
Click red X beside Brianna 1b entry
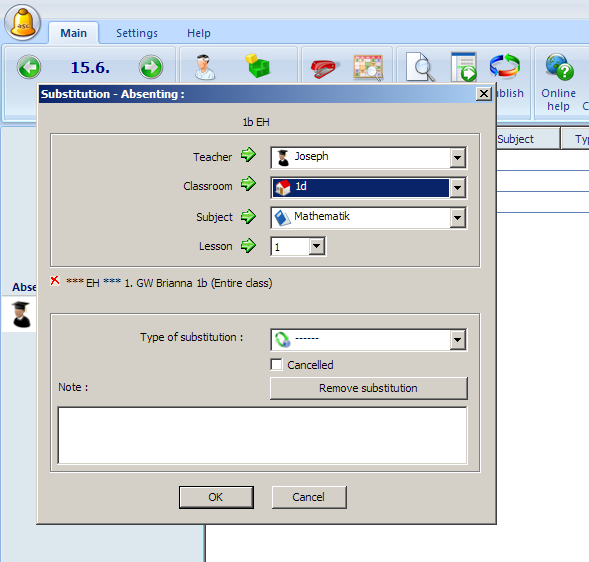click(x=55, y=281)
